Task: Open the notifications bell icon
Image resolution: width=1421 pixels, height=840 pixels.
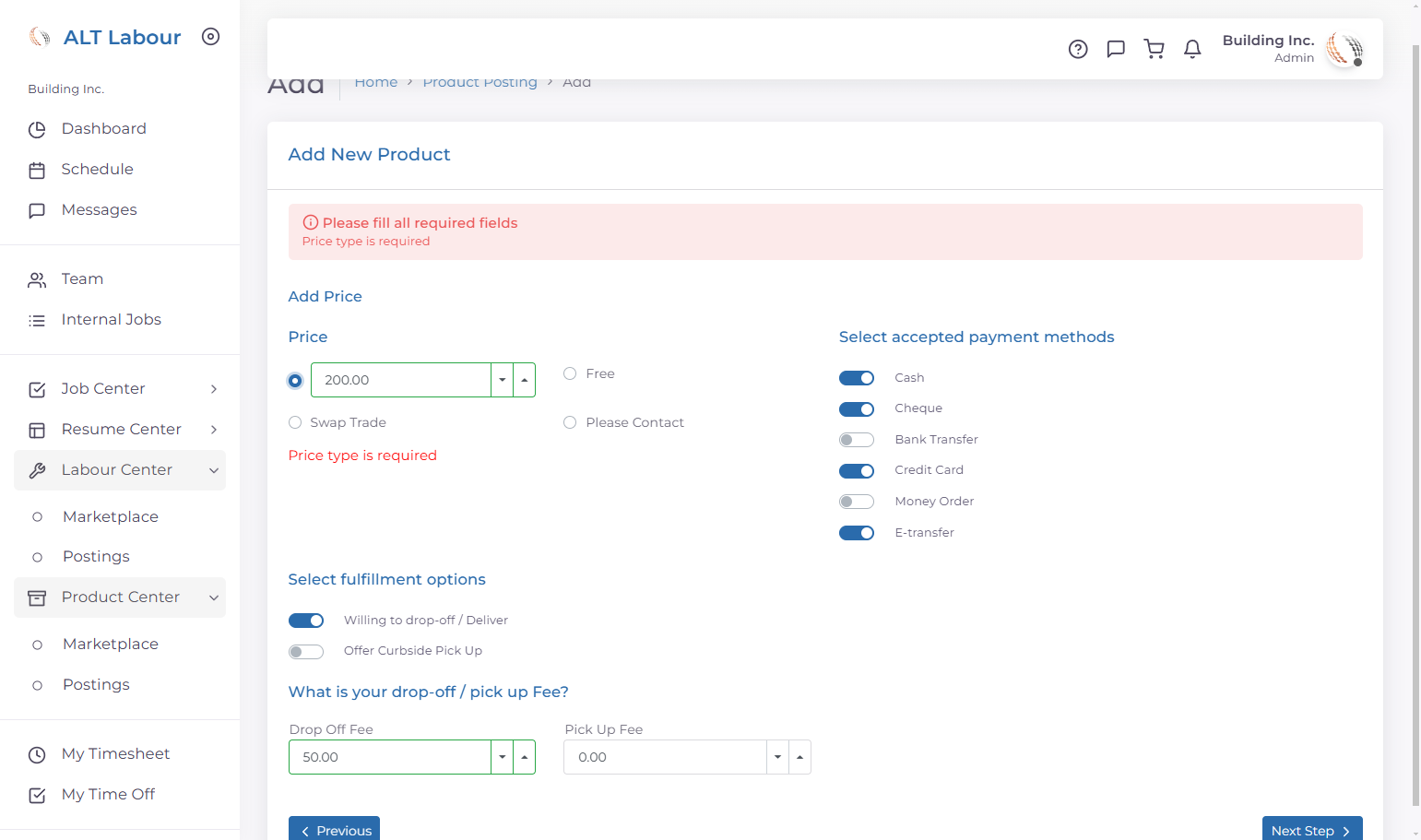Action: [1192, 49]
